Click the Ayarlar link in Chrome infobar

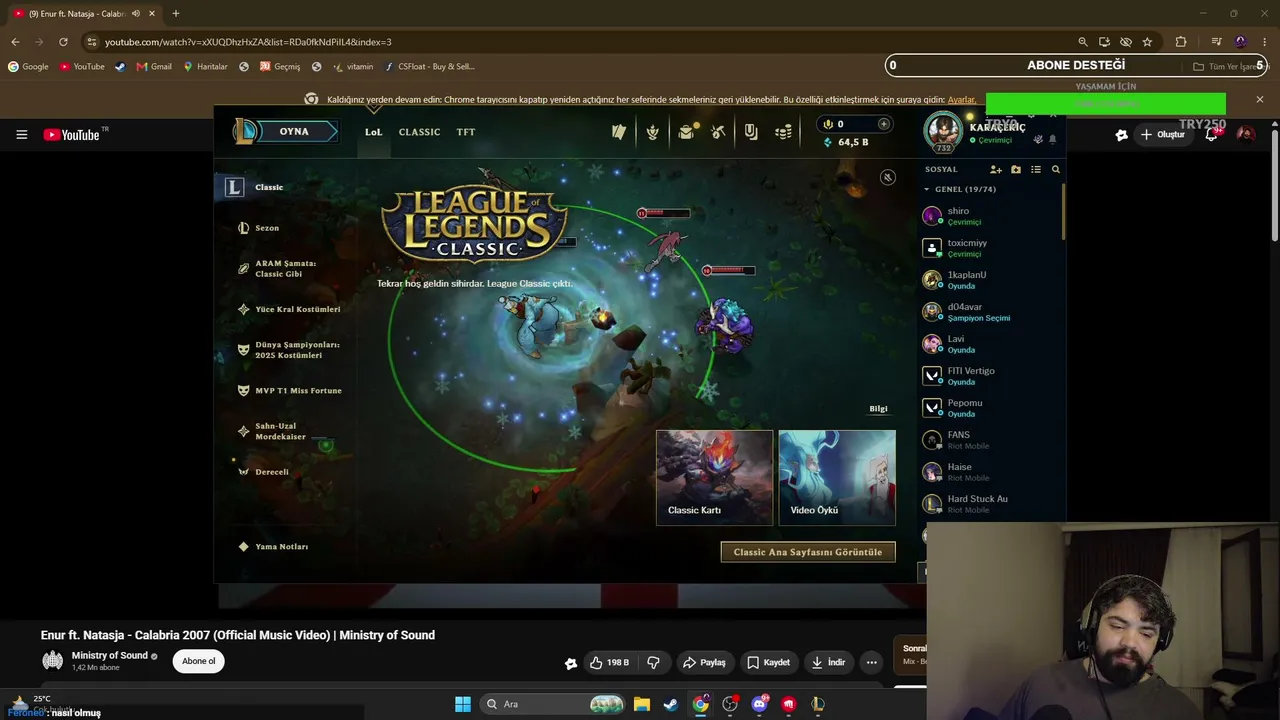coord(962,100)
